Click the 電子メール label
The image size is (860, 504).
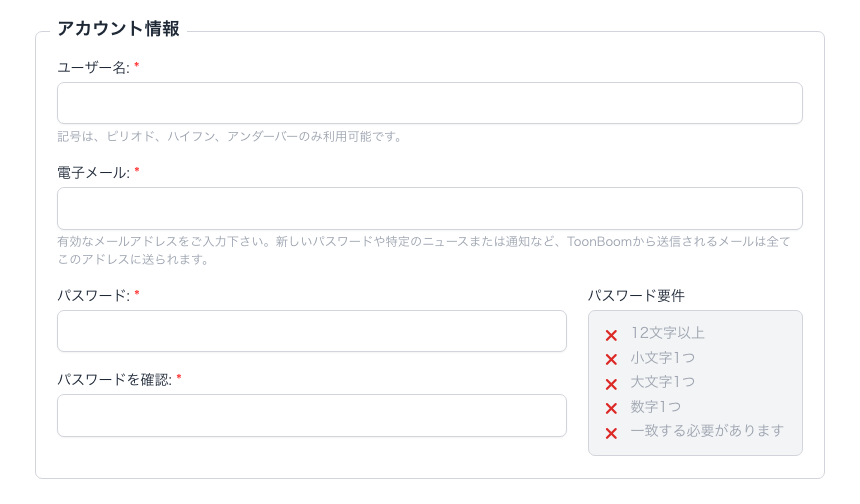click(94, 172)
